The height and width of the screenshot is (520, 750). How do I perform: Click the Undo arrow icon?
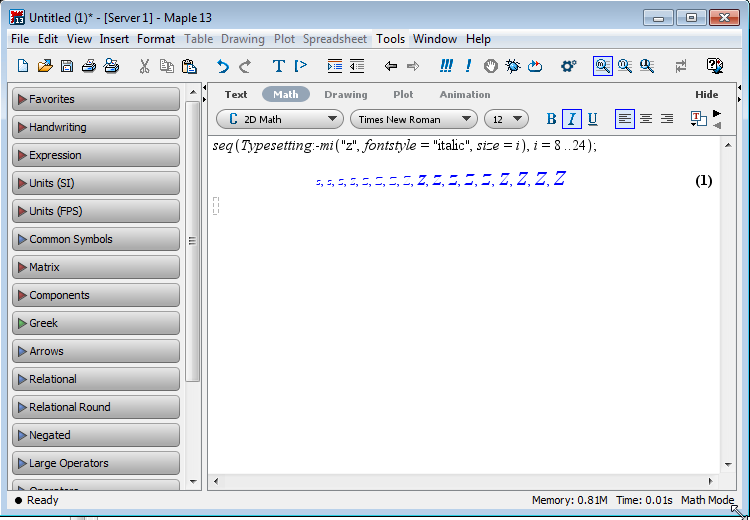[x=222, y=66]
